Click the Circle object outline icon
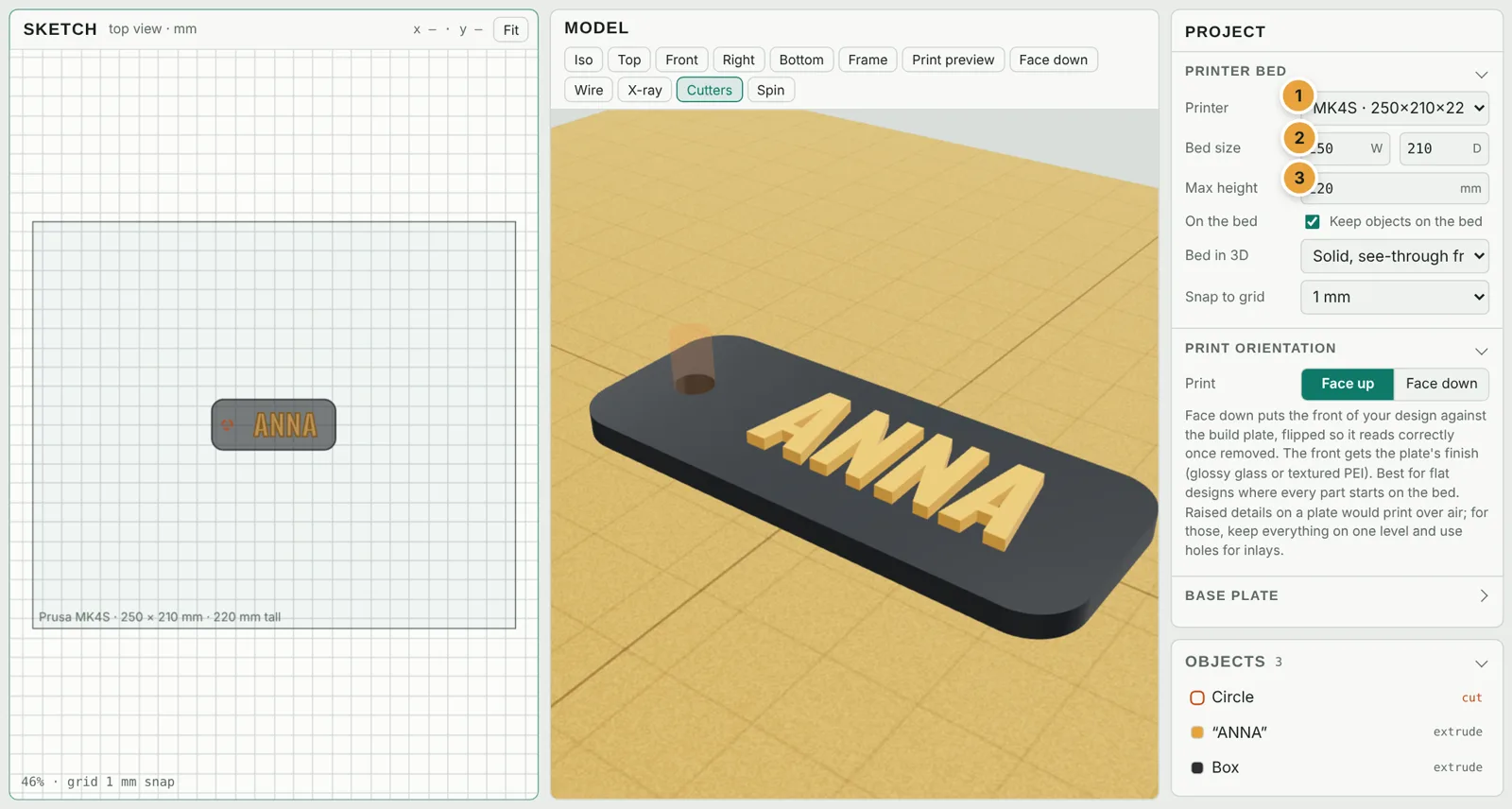1512x809 pixels. [1196, 697]
